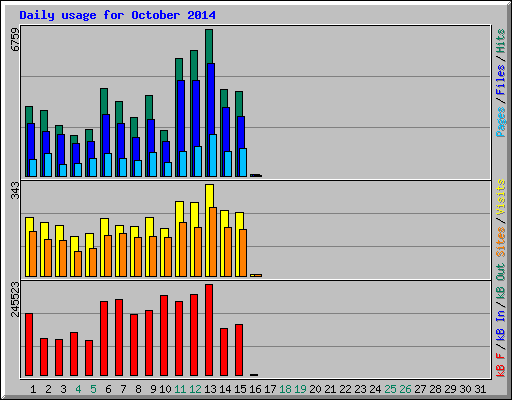Viewport: 512px width, 400px height.
Task: Click day 31 on the x-axis
Action: pos(480,389)
